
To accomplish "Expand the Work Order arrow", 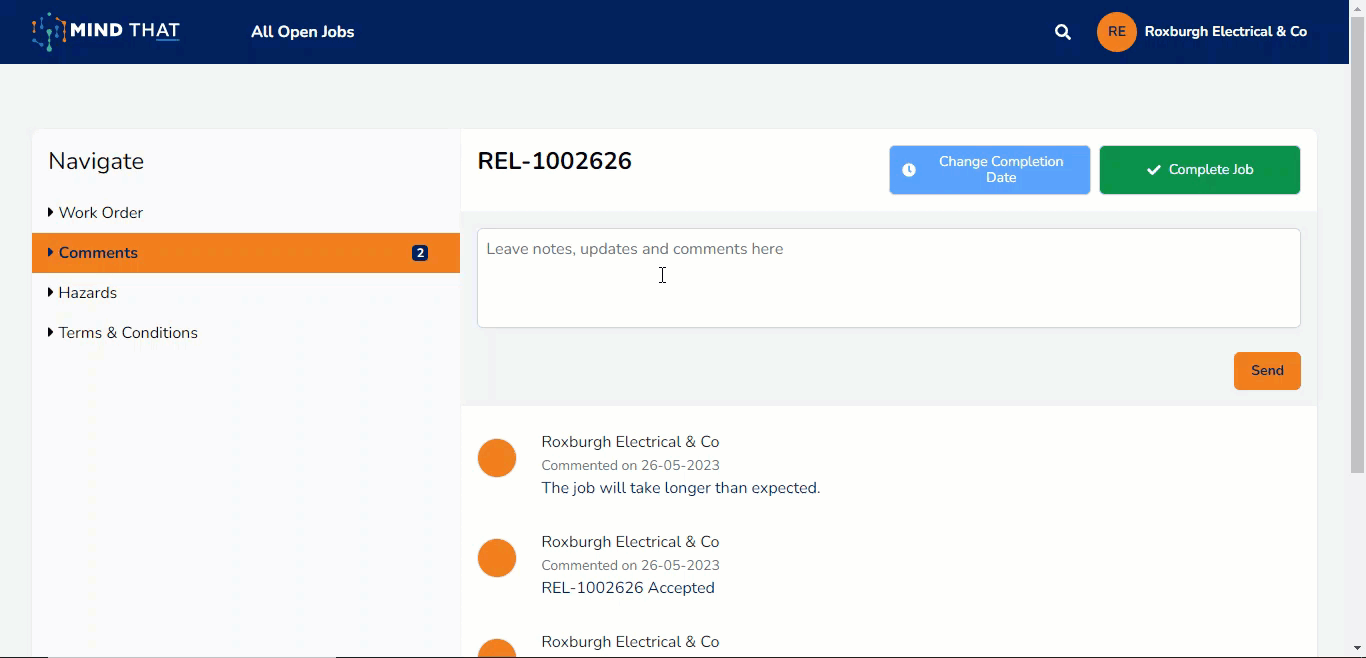I will coord(51,212).
